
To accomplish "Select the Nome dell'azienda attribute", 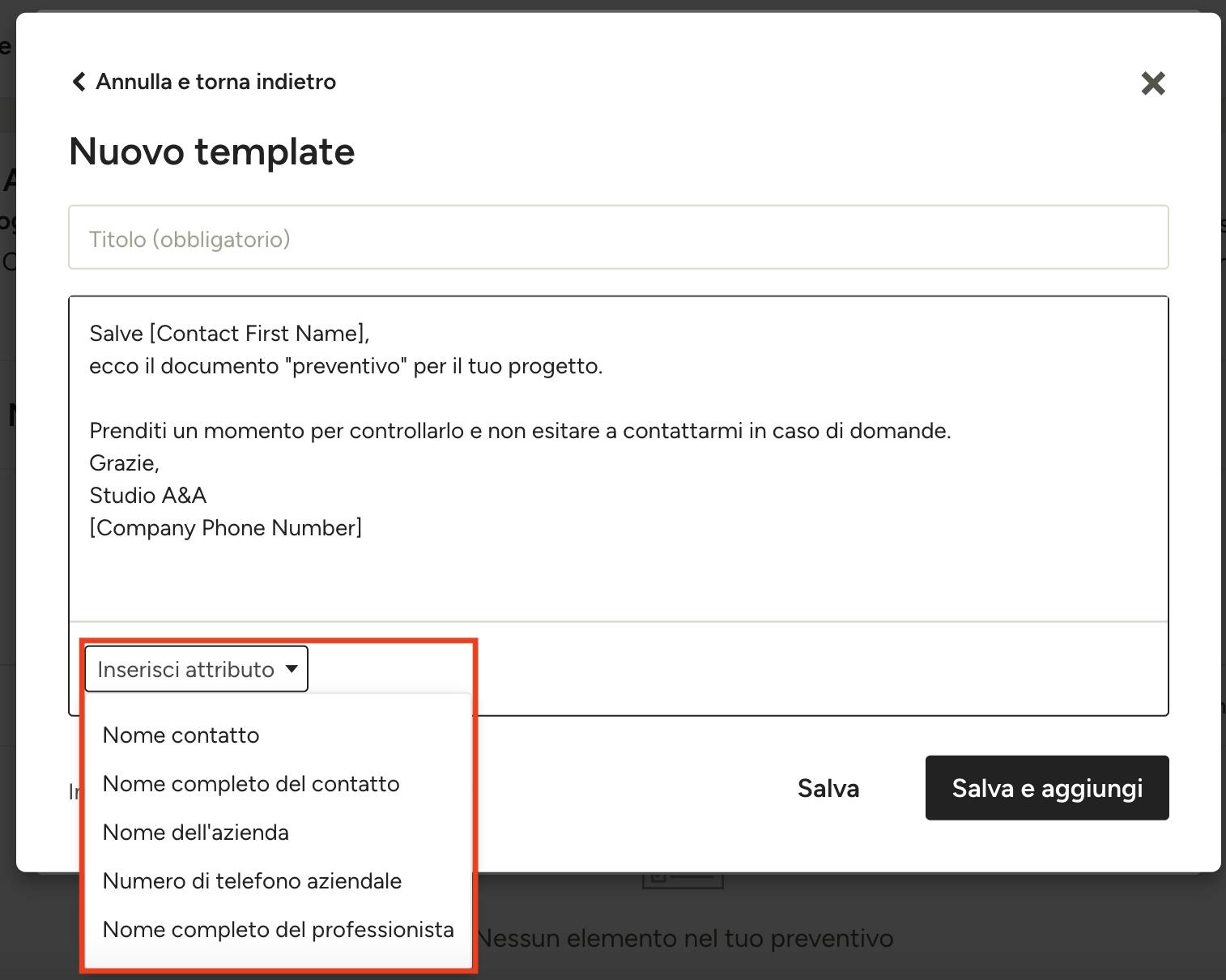I will tap(196, 833).
